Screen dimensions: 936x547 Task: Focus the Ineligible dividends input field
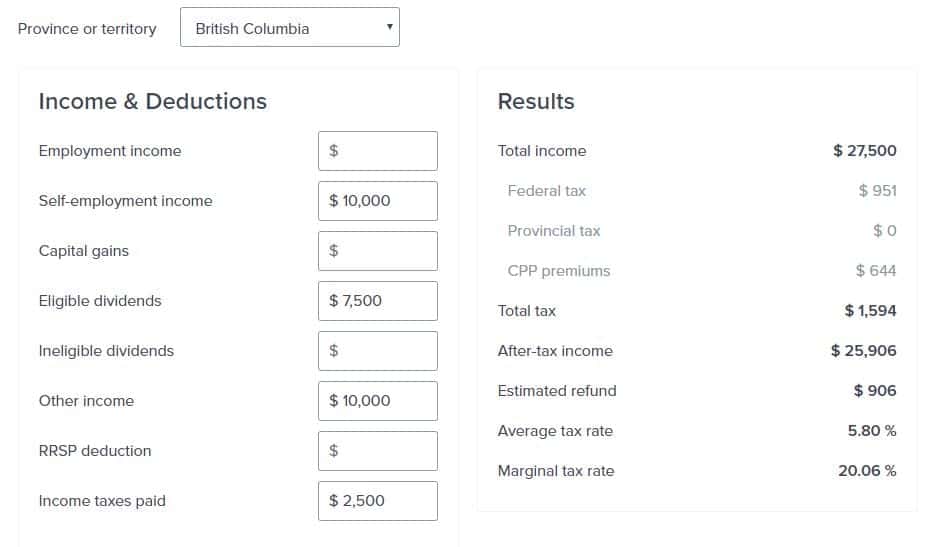pyautogui.click(x=377, y=351)
